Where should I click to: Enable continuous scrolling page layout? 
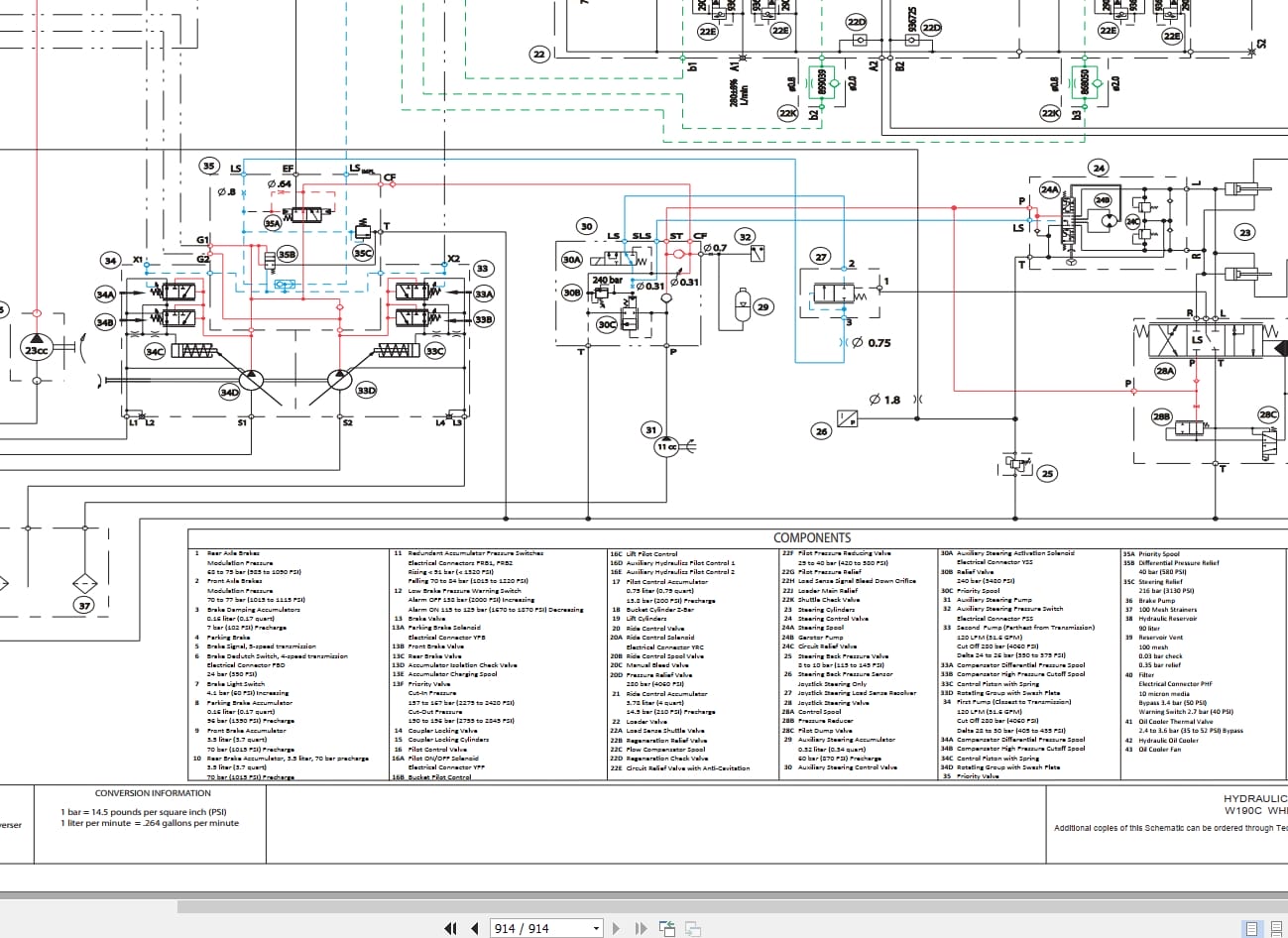point(1277,929)
